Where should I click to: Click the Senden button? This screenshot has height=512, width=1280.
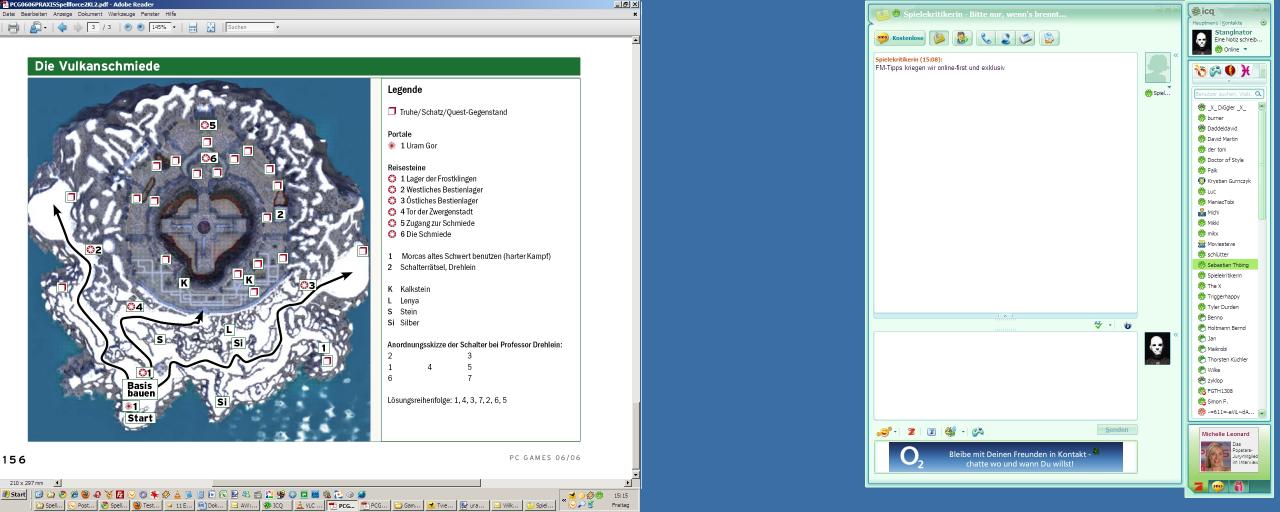tap(1117, 430)
